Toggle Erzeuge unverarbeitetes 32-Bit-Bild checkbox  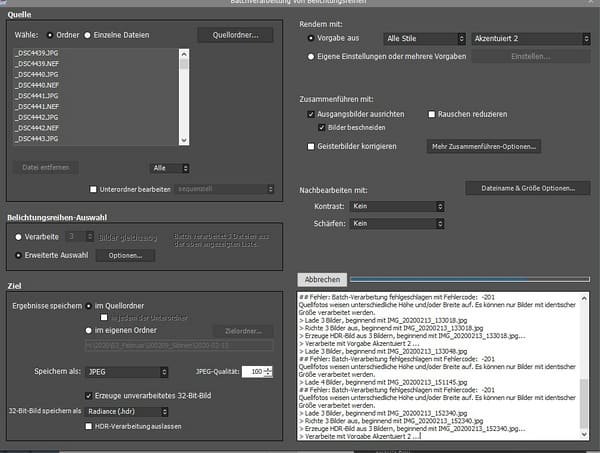[88, 396]
